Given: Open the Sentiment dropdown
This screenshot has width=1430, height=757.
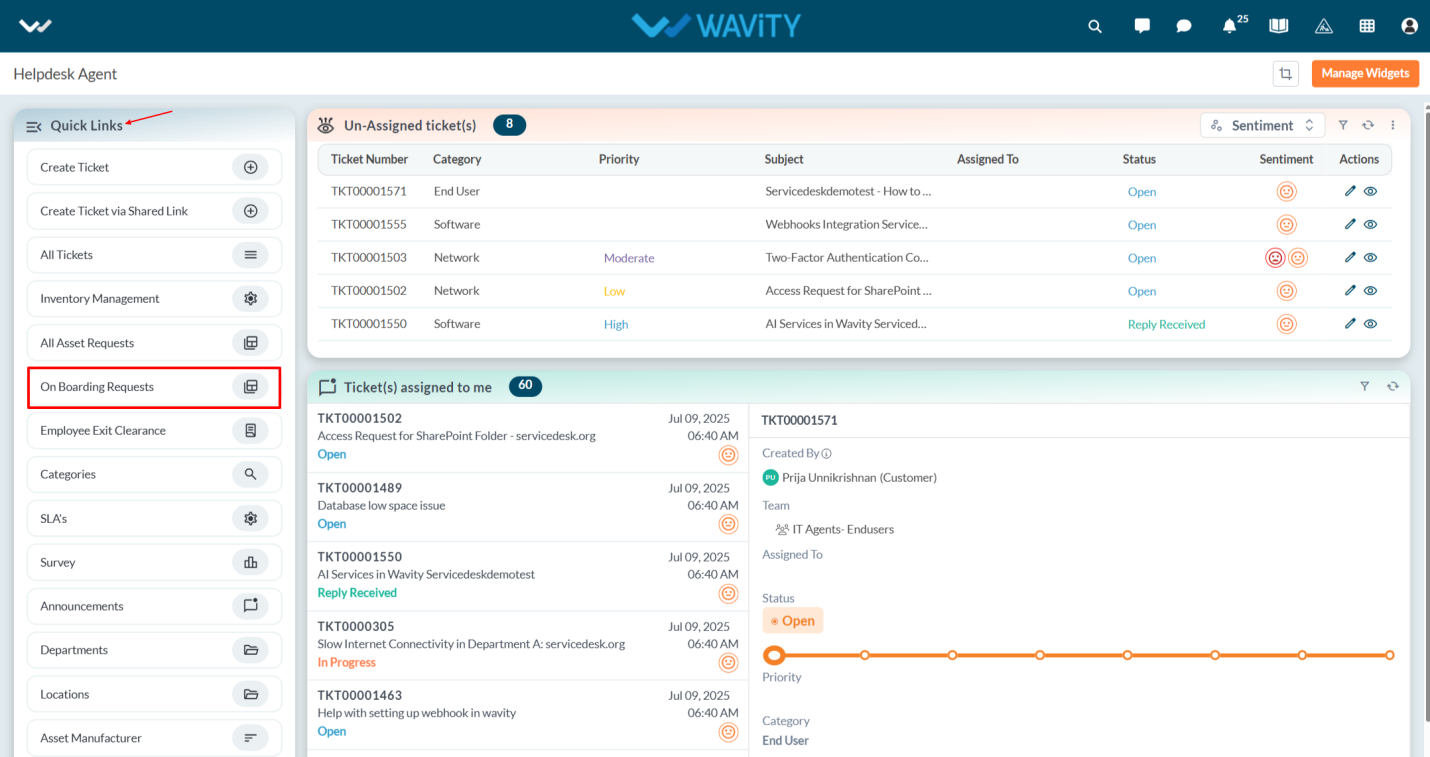Looking at the screenshot, I should coord(1262,125).
